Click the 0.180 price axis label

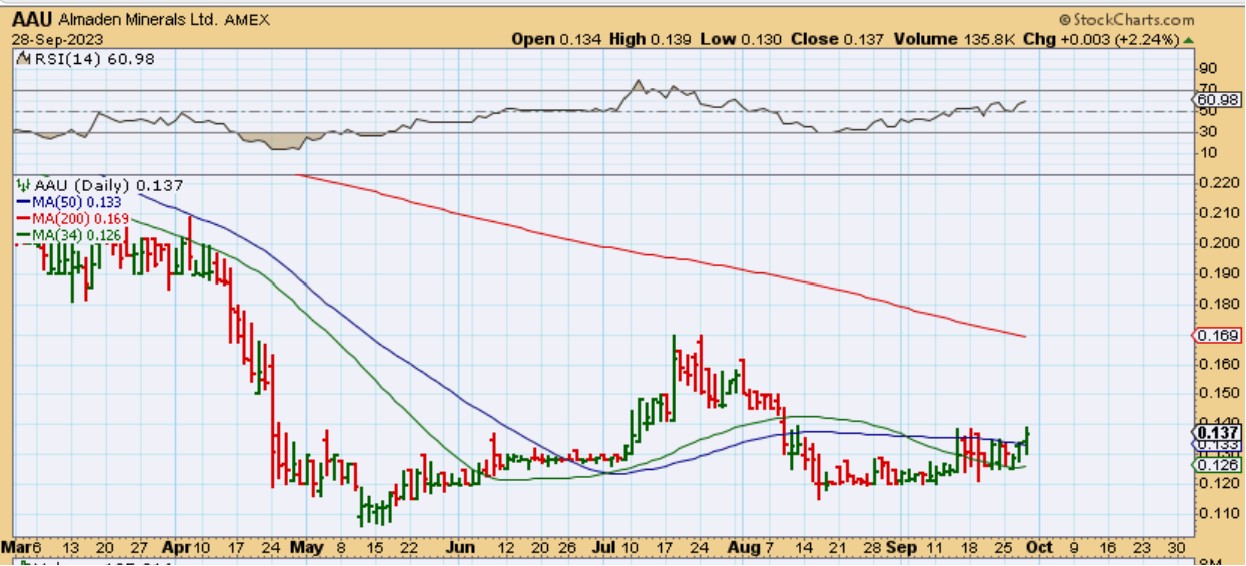1217,303
